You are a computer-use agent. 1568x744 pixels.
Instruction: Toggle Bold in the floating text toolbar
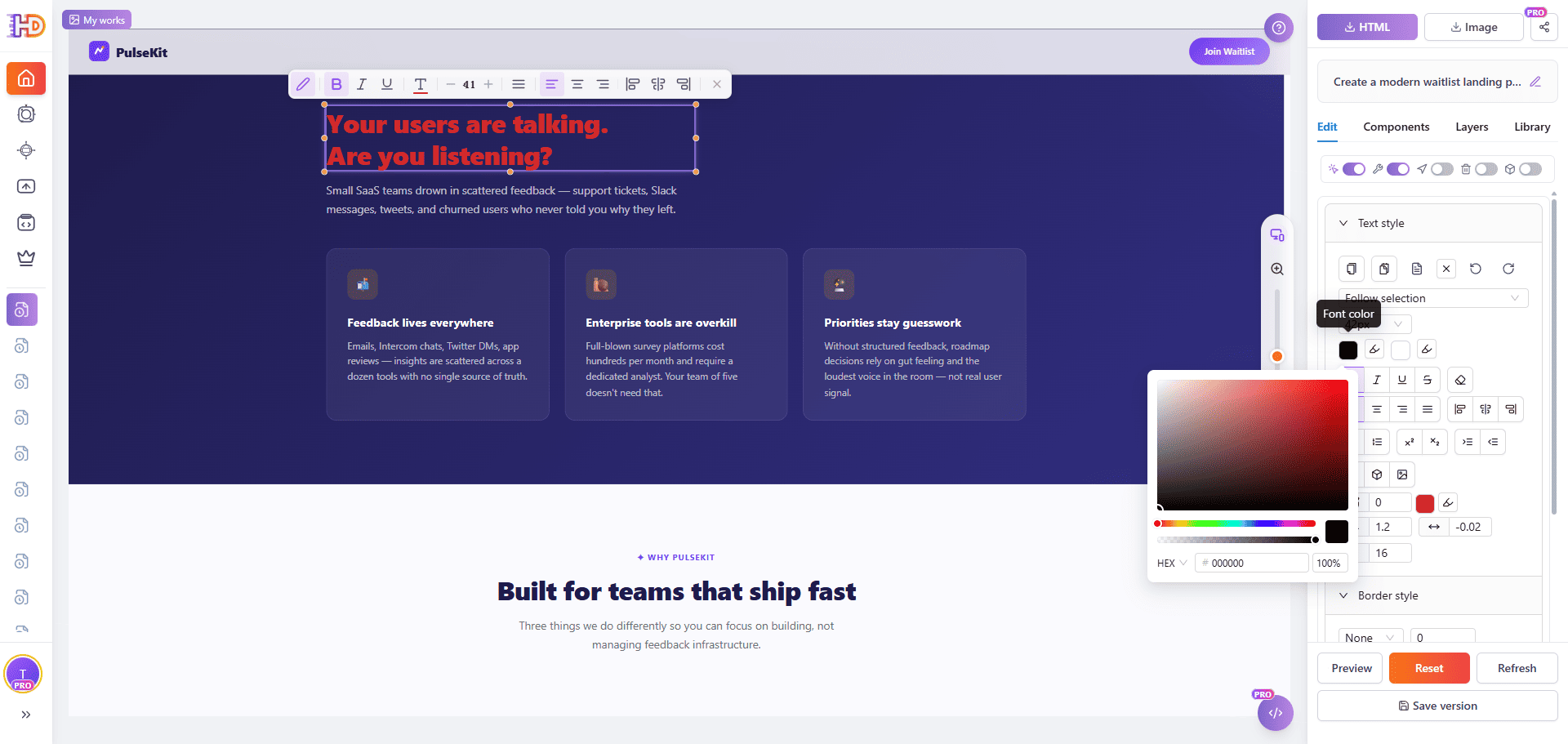pyautogui.click(x=336, y=84)
